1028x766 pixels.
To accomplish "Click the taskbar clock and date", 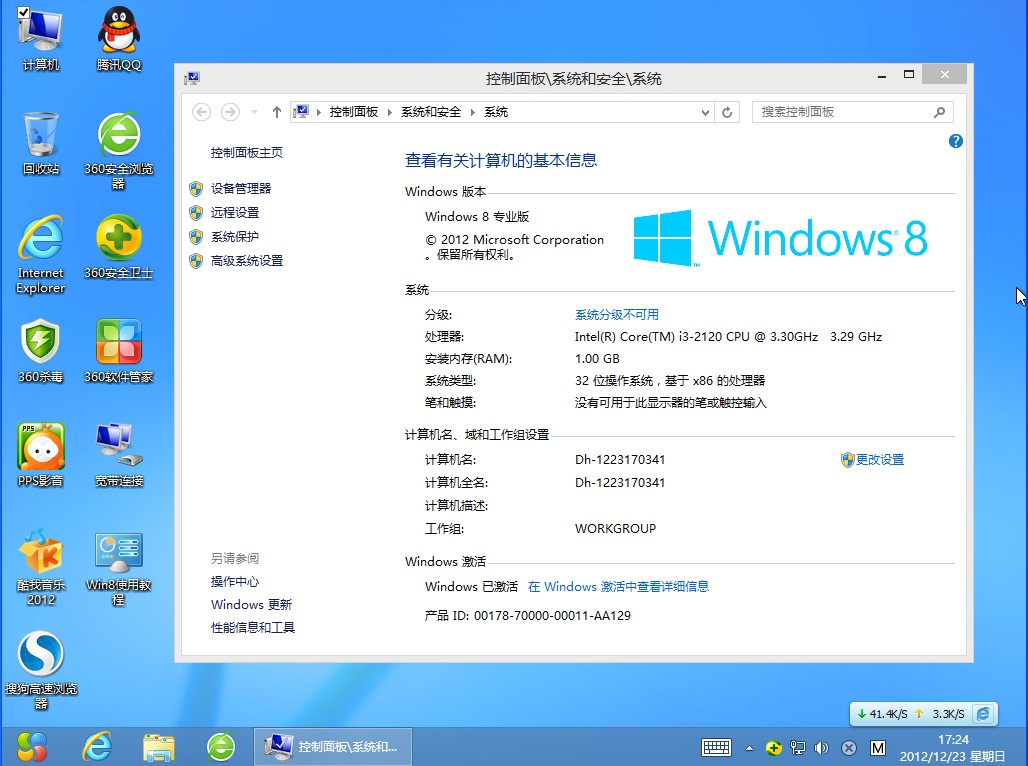I will (x=952, y=748).
